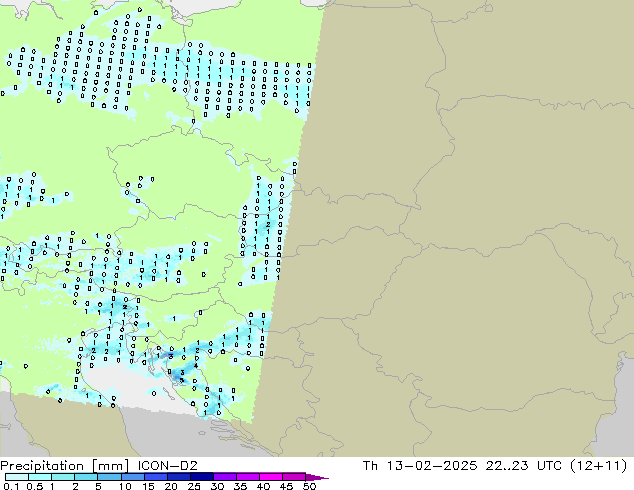Click the 0.5–1 mm legend color swatch
Image resolution: width=634 pixels, height=490 pixels.
pyautogui.click(x=40, y=477)
